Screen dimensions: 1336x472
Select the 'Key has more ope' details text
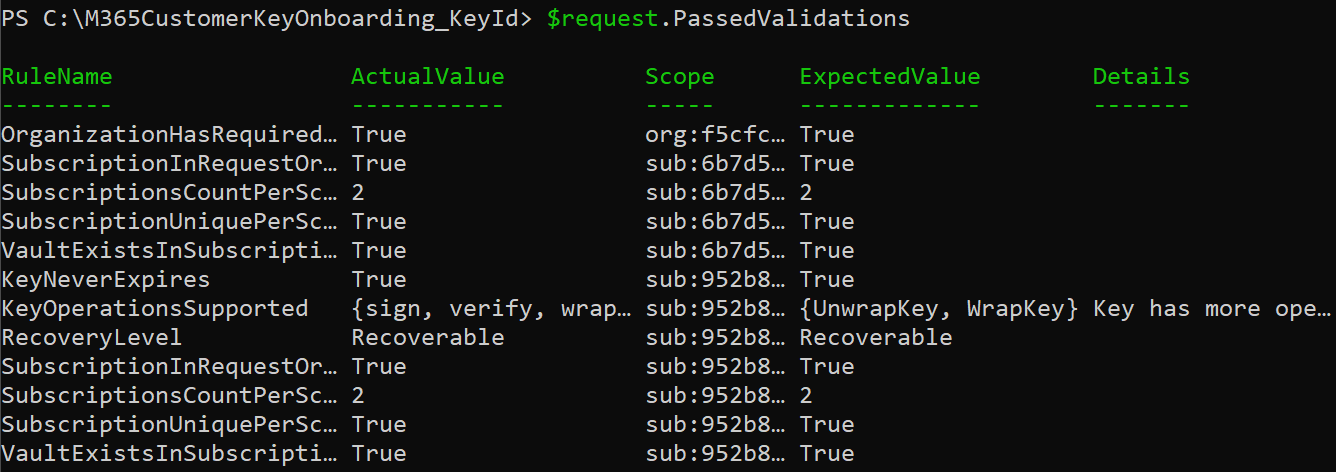click(1212, 308)
